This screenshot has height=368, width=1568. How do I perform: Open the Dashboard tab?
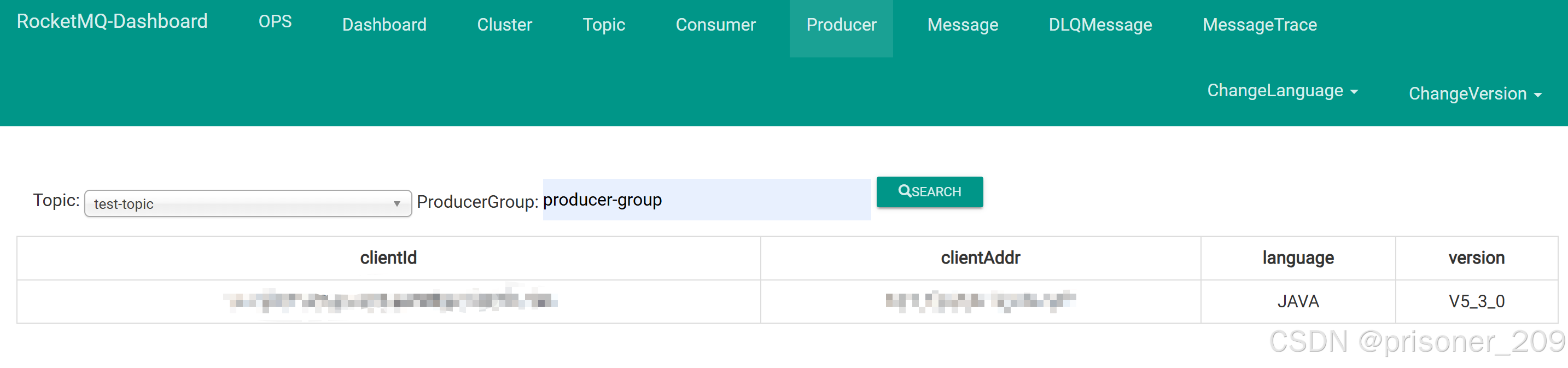384,25
